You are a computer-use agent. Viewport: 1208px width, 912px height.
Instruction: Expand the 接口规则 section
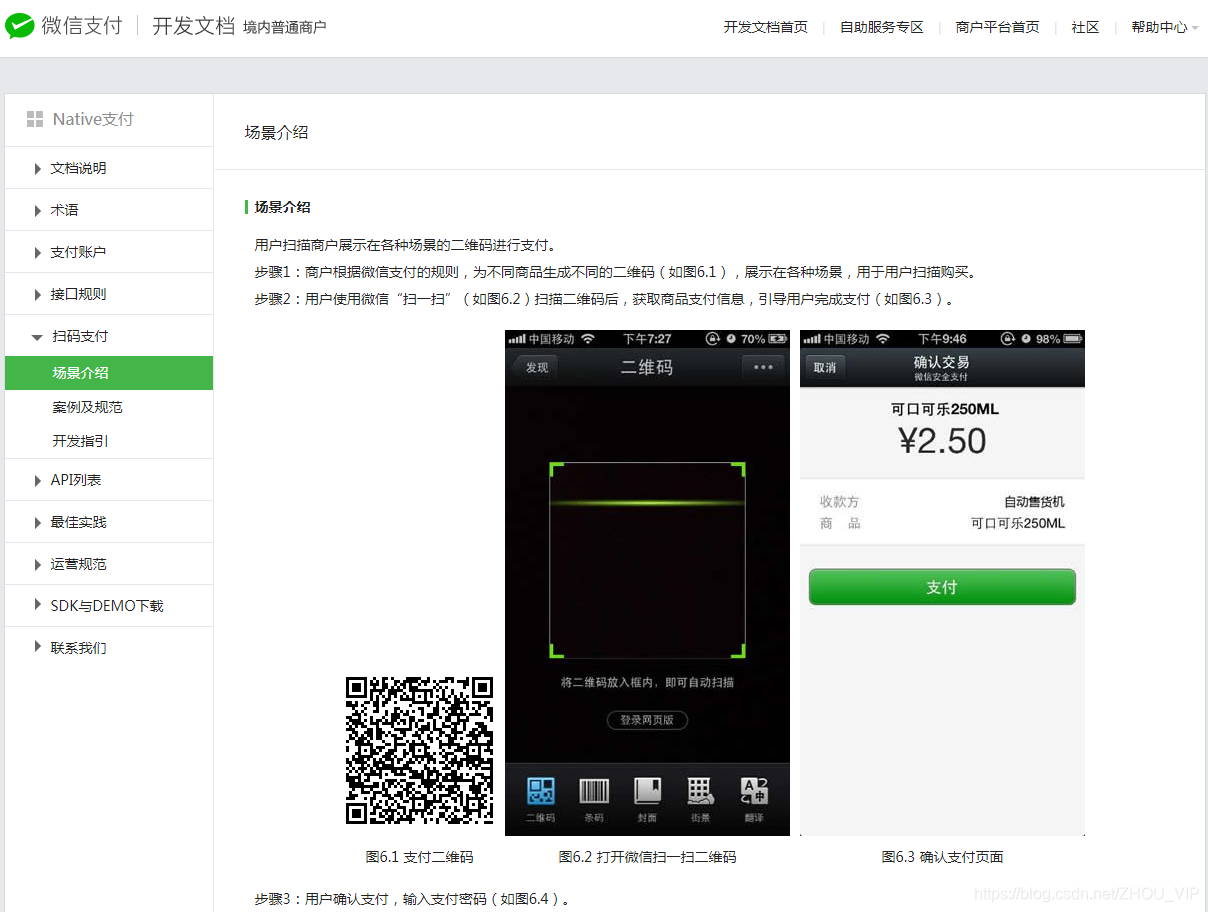tap(109, 294)
